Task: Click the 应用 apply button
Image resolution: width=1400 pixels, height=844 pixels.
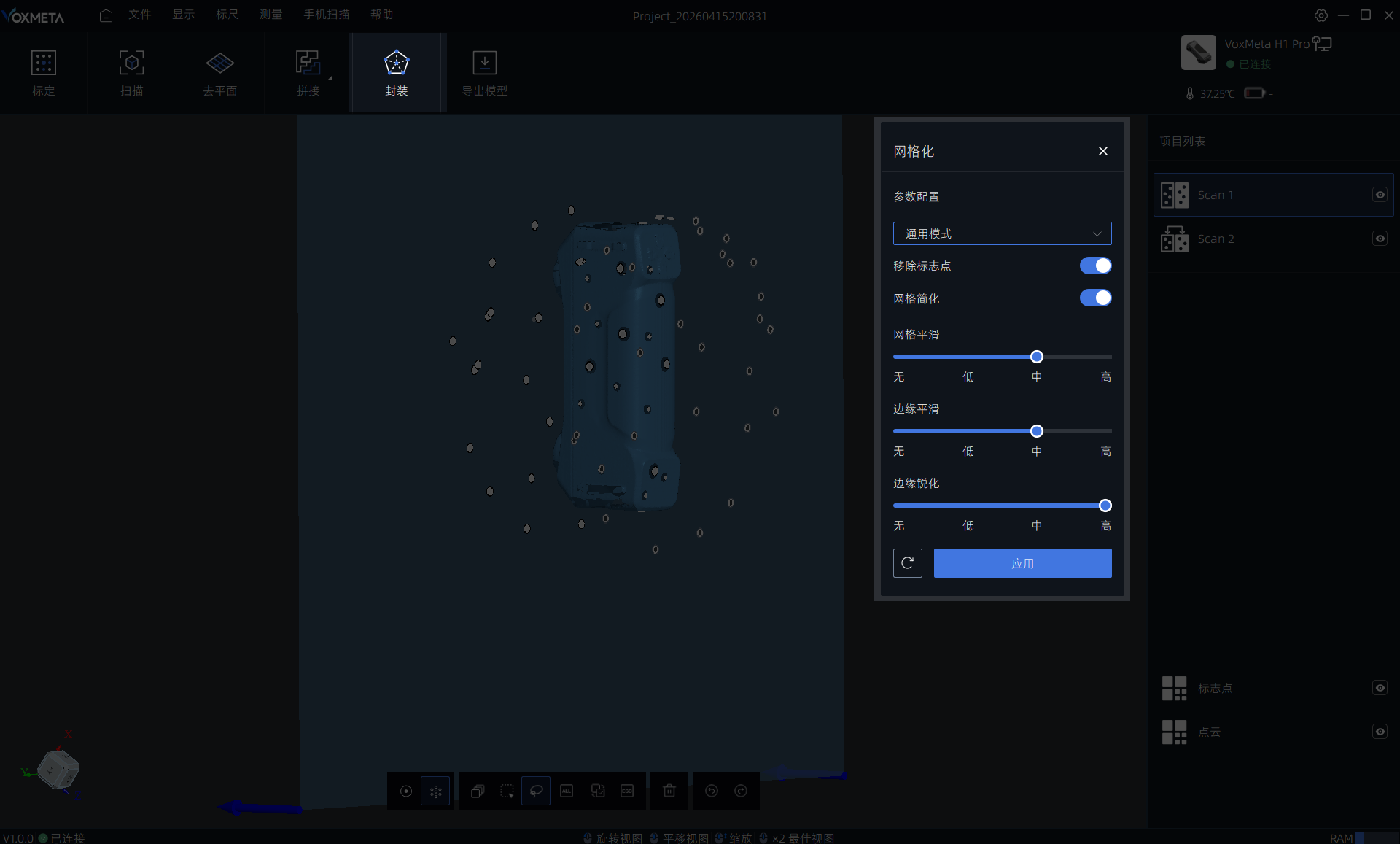Action: (x=1023, y=563)
